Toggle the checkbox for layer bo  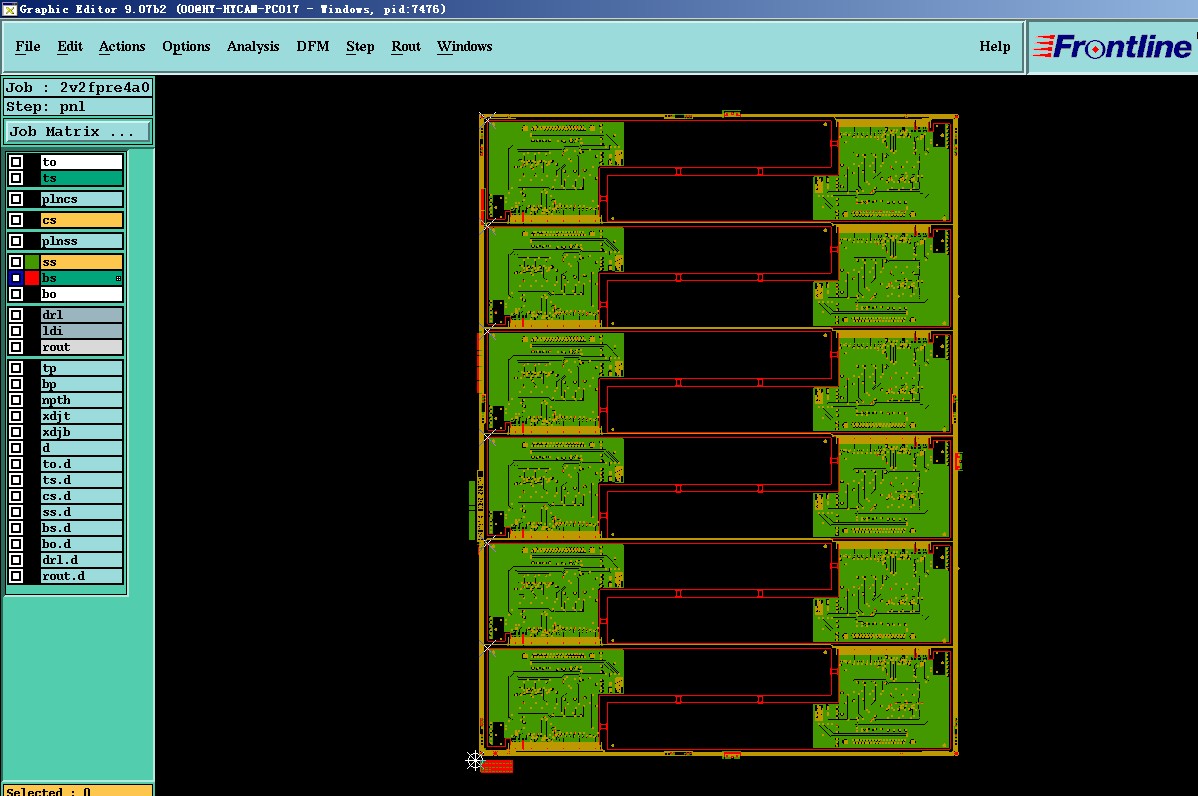coord(16,294)
